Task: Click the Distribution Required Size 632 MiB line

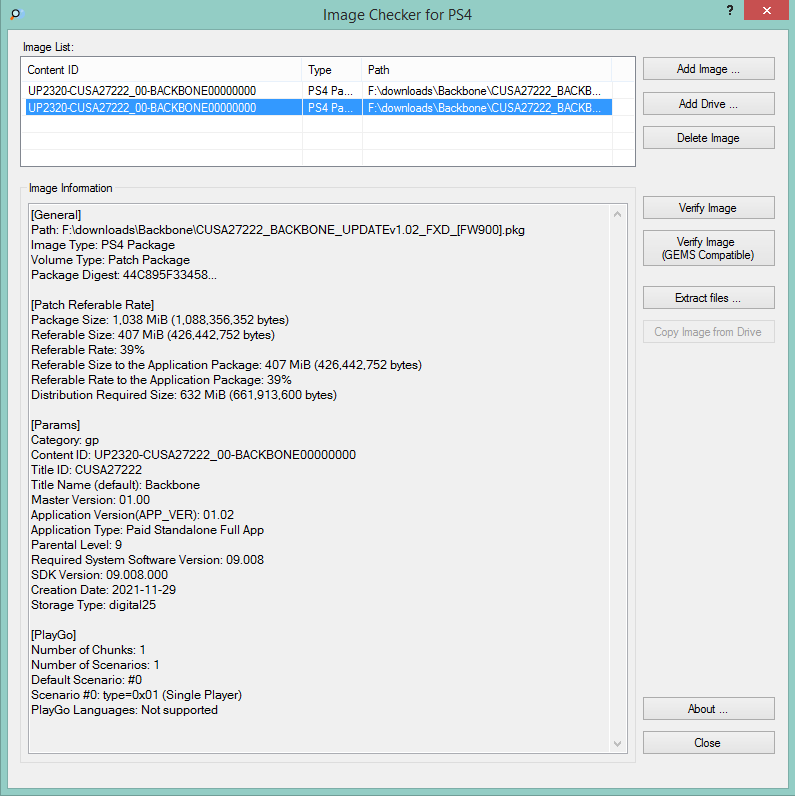Action: (184, 395)
